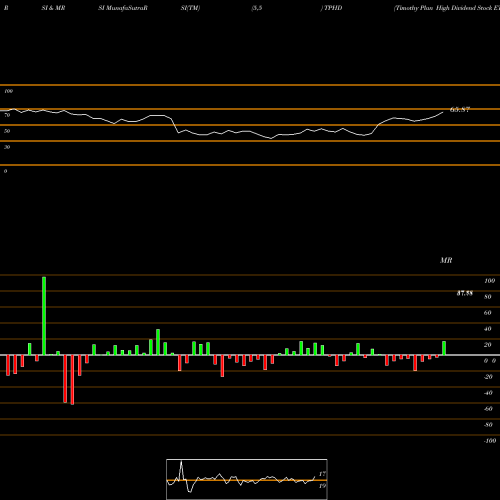This screenshot has height=500, width=500.
Task: Click the end point of the white RSI line
Action: pos(443,112)
